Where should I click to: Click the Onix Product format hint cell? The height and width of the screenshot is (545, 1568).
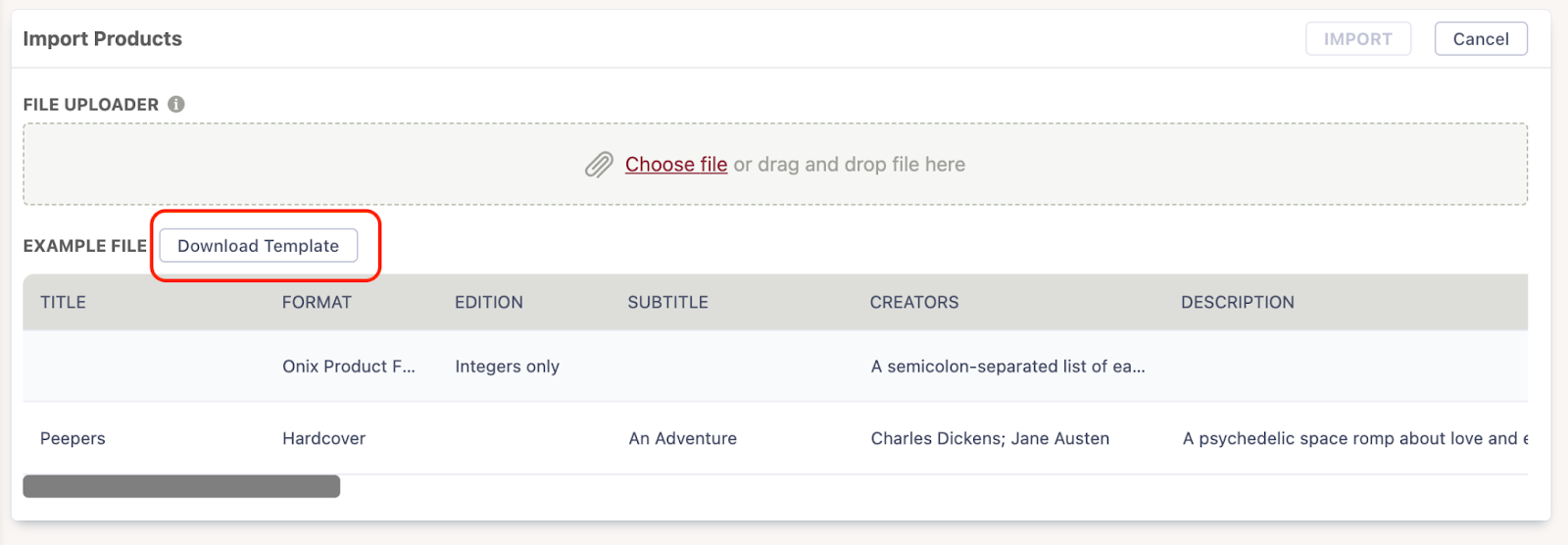click(349, 367)
